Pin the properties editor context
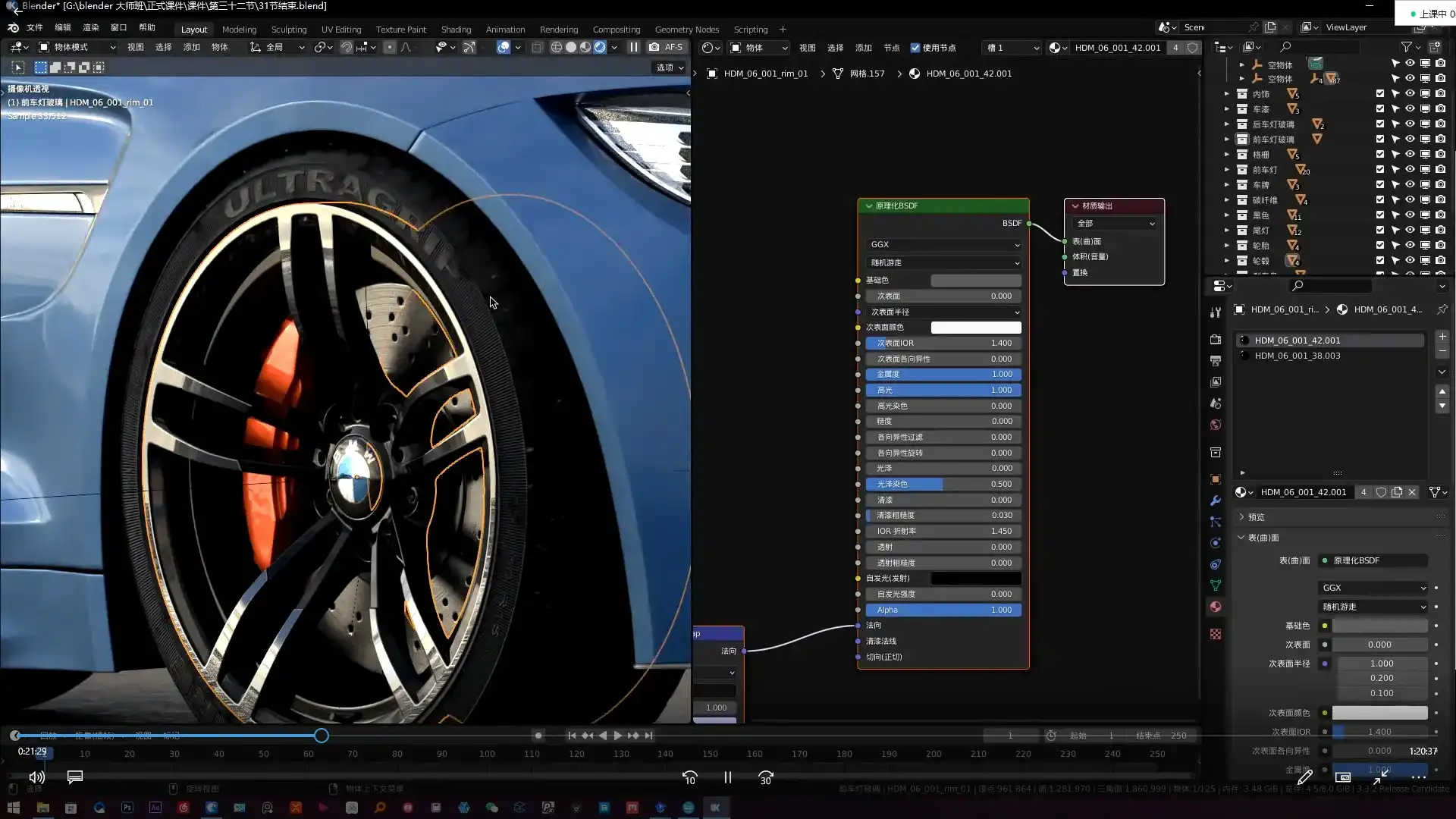Screen dimensions: 1456x819 coord(1442,309)
